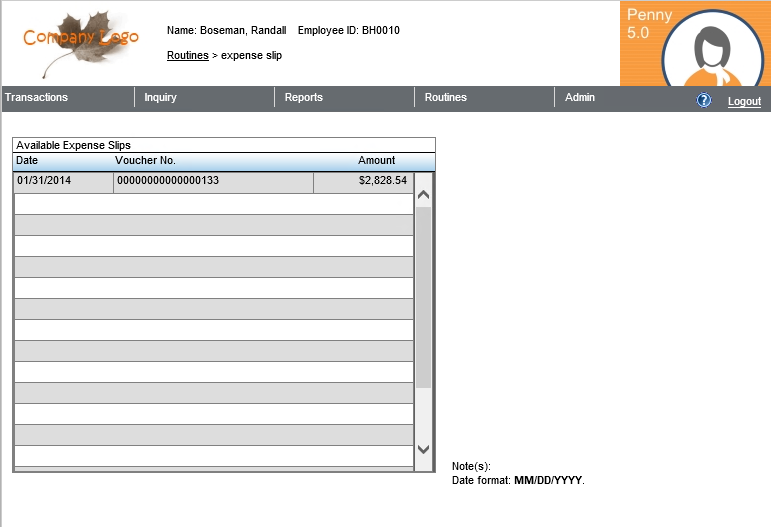
Task: Click the $2,828.54 amount cell
Action: point(363,182)
